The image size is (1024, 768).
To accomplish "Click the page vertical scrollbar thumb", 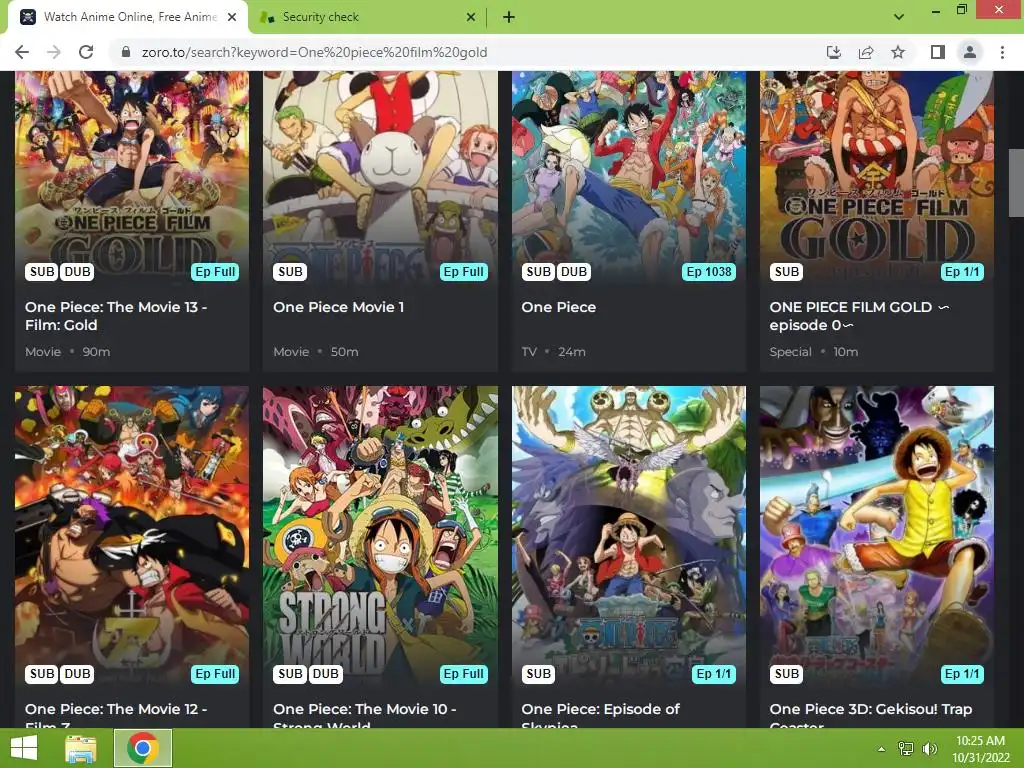I will tap(1016, 183).
